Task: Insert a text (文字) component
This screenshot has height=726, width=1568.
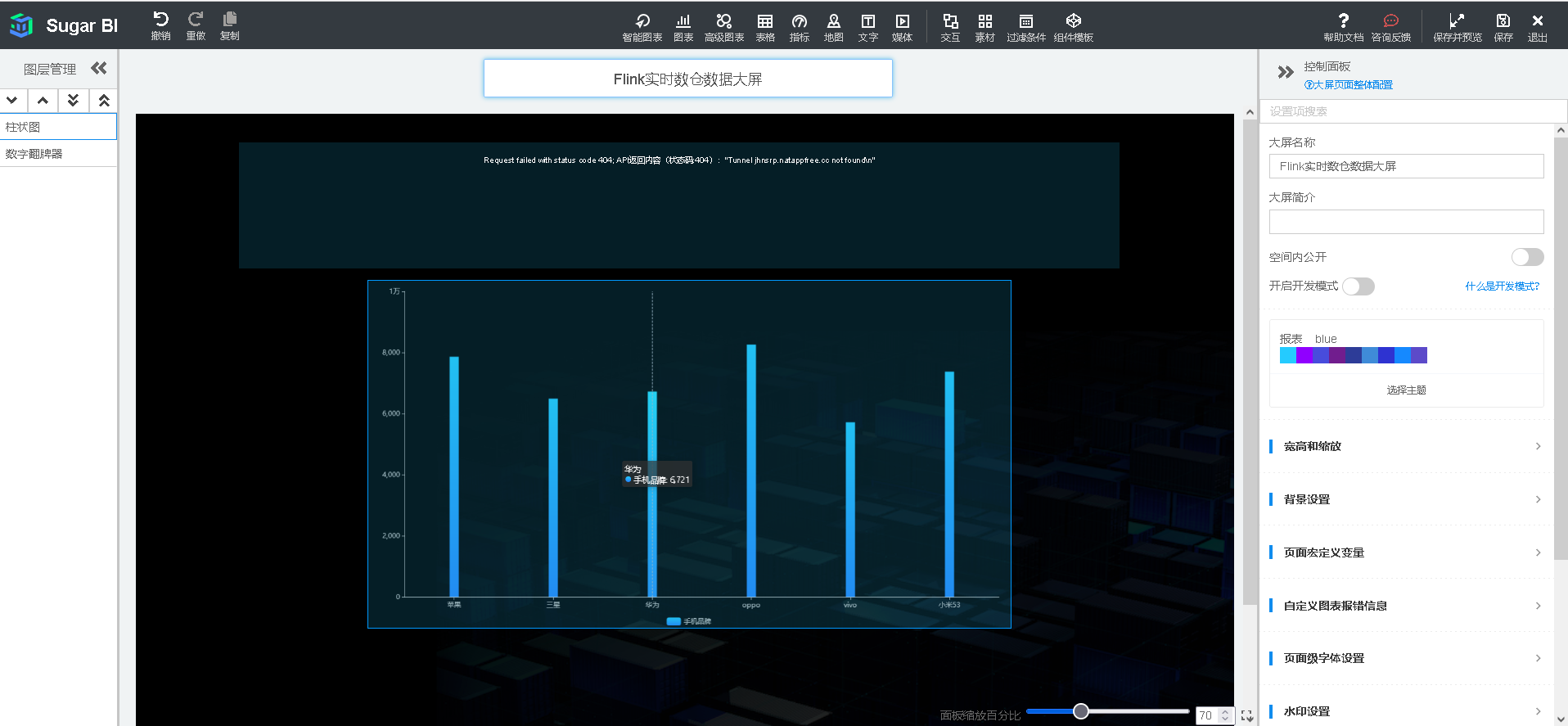Action: (868, 27)
